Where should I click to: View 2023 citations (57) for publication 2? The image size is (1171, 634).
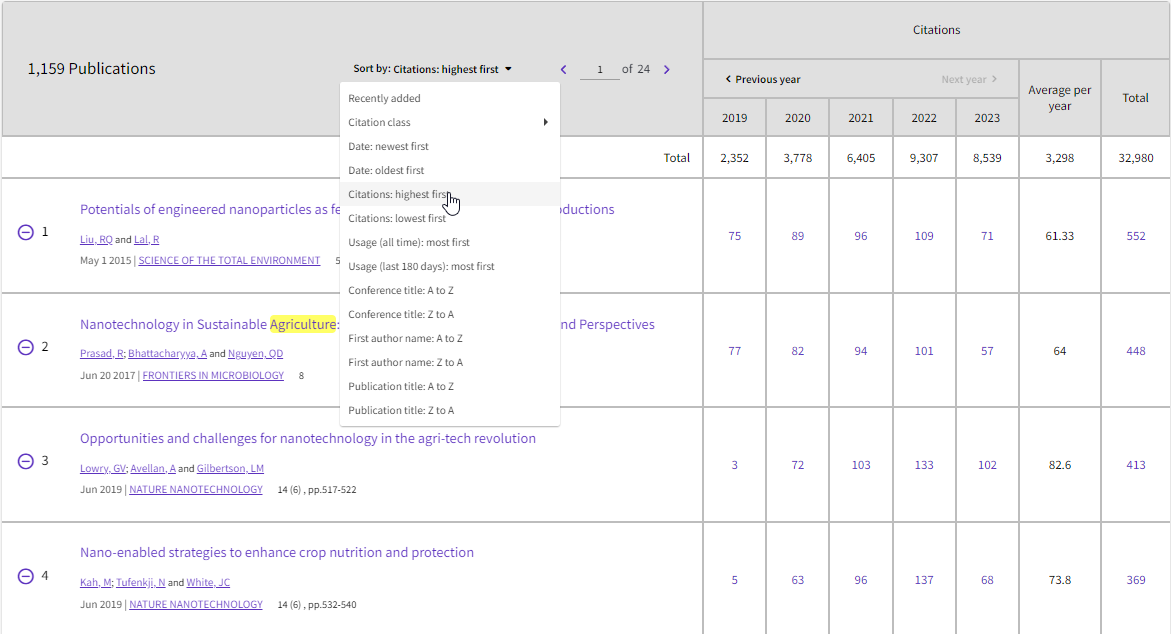[987, 351]
